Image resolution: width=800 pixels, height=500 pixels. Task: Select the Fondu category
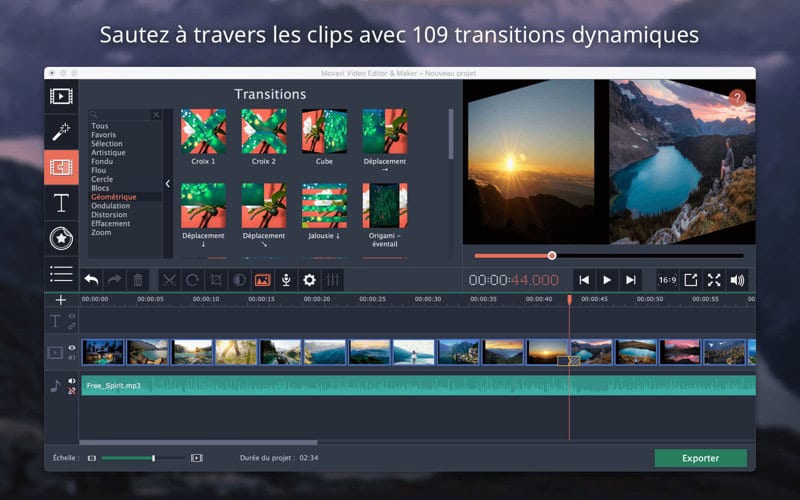pos(102,161)
